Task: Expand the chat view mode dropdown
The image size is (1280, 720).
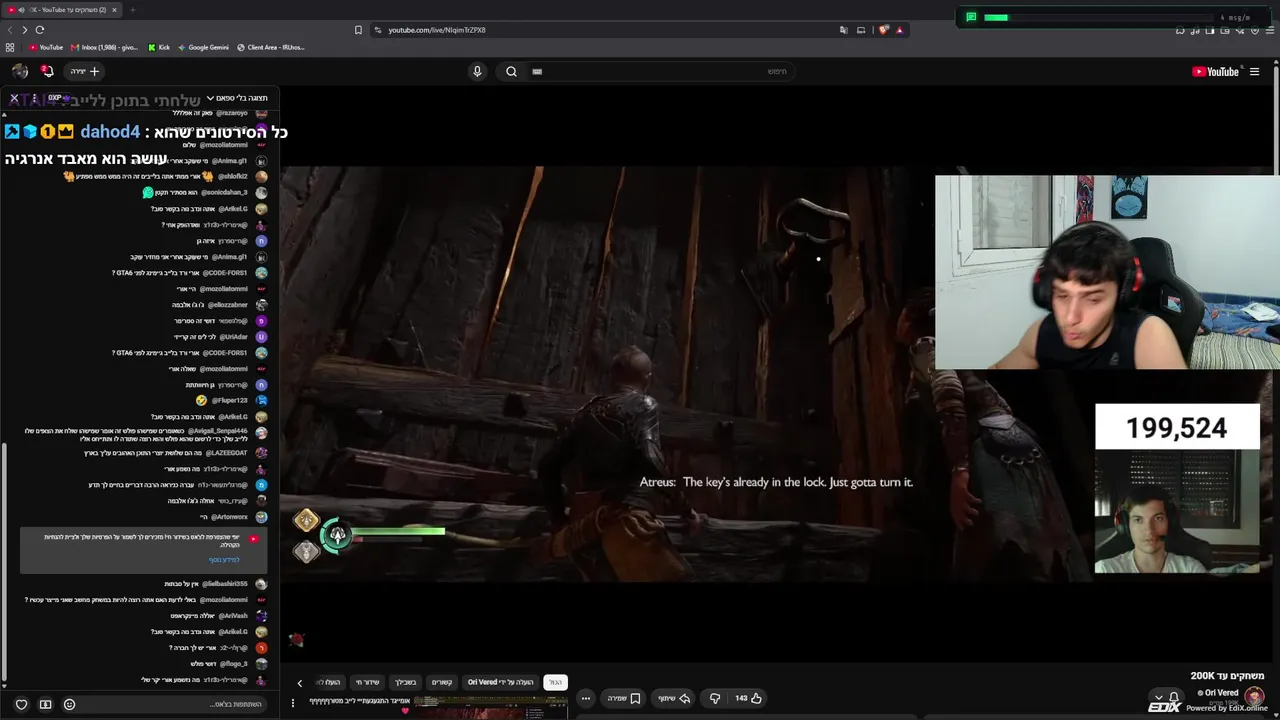Action: tap(237, 98)
